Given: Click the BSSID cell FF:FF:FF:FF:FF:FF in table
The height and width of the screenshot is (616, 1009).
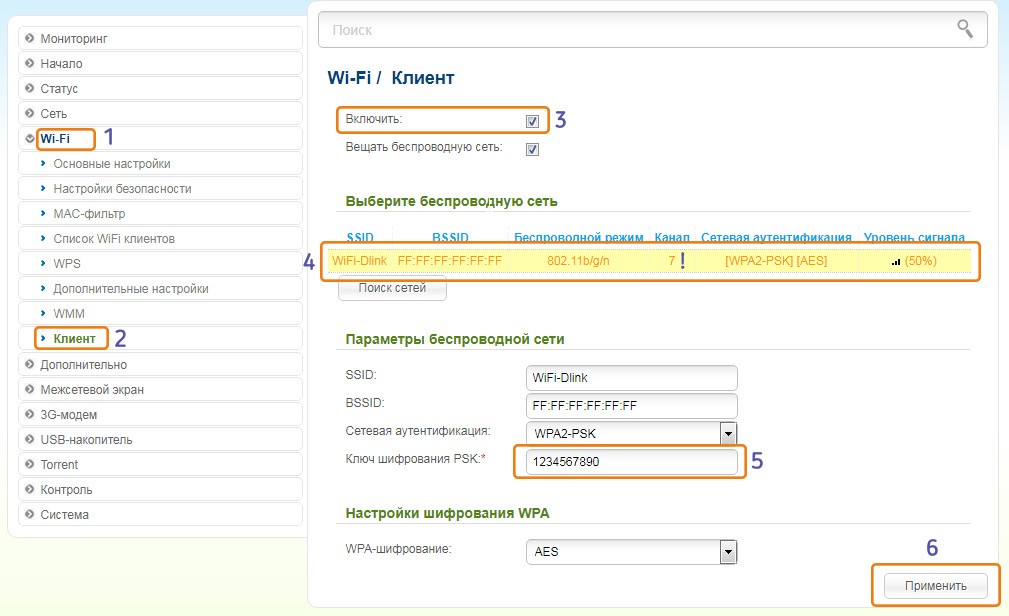Looking at the screenshot, I should (x=449, y=261).
